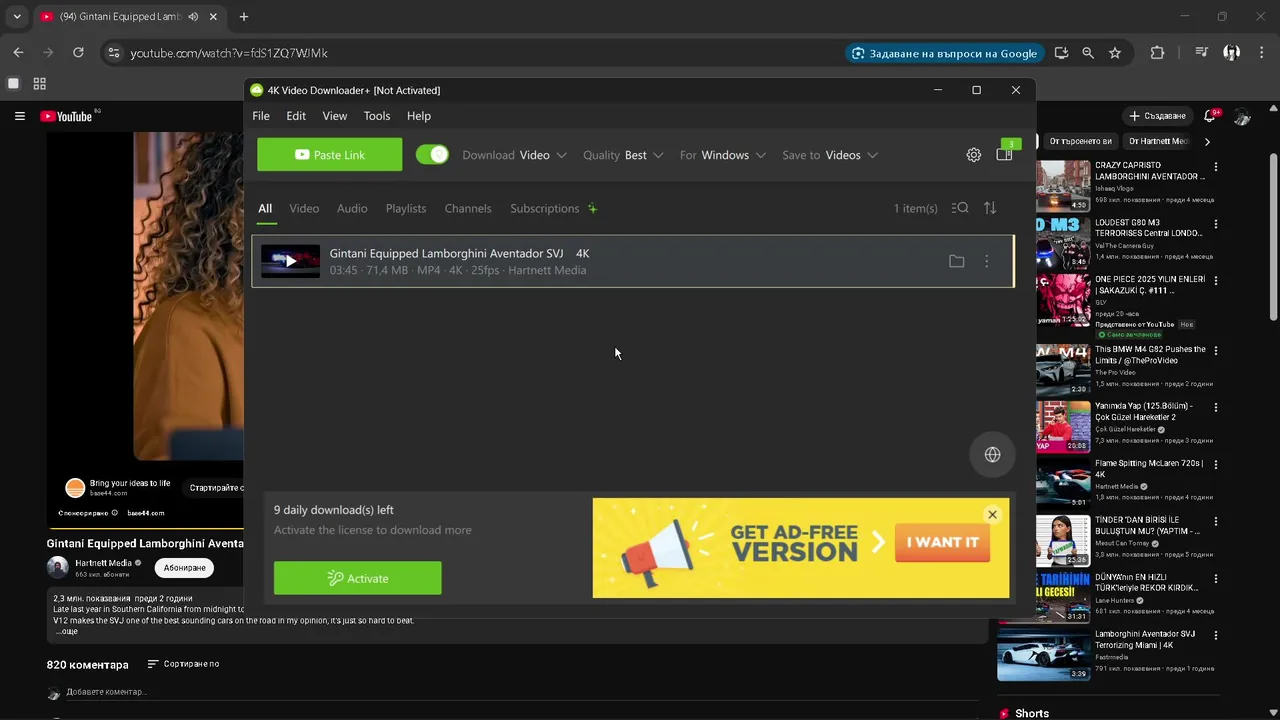The image size is (1280, 720).
Task: Open Chrome media controls icon
Action: (x=1202, y=53)
